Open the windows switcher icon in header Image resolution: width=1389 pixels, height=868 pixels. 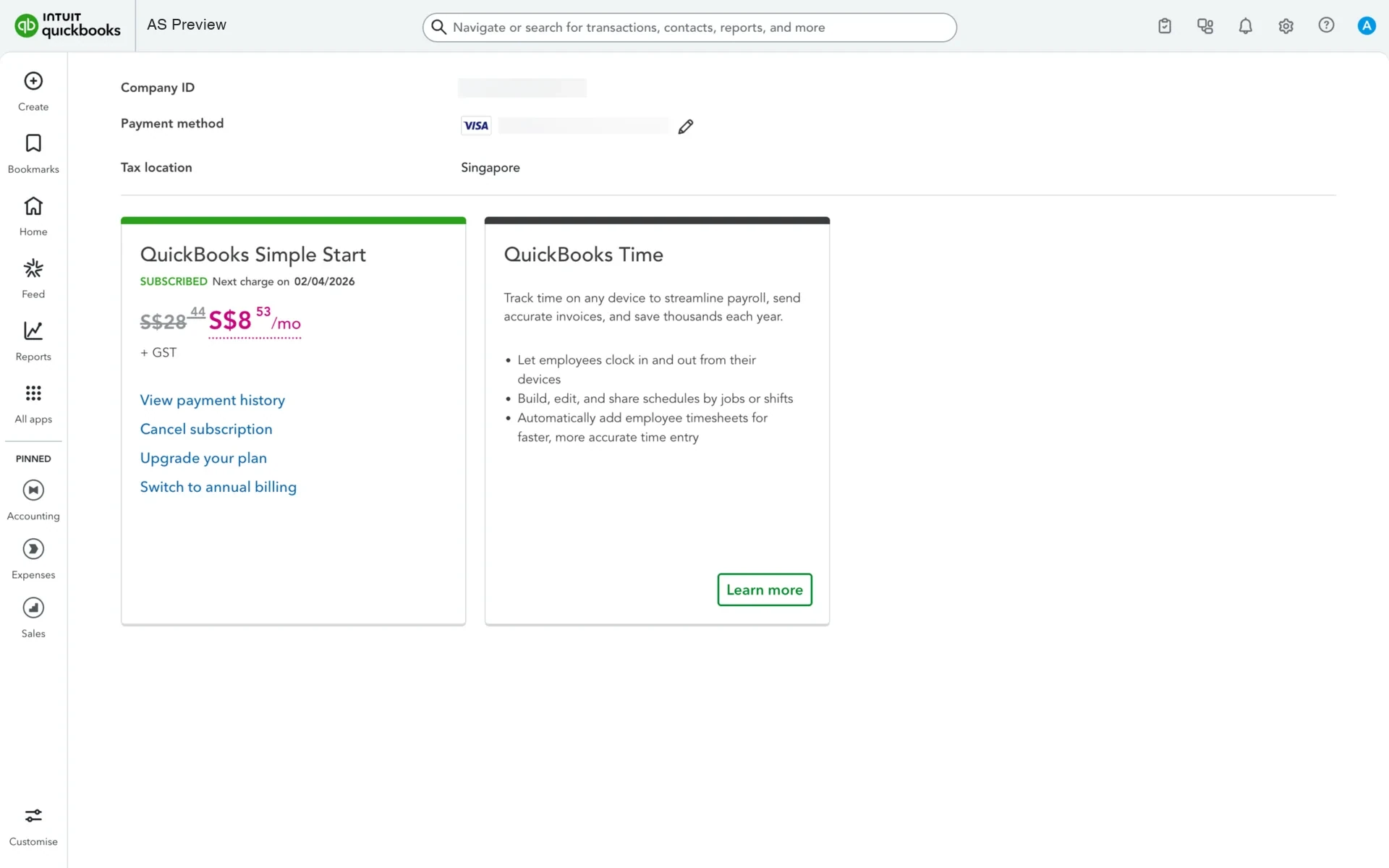(x=1205, y=26)
